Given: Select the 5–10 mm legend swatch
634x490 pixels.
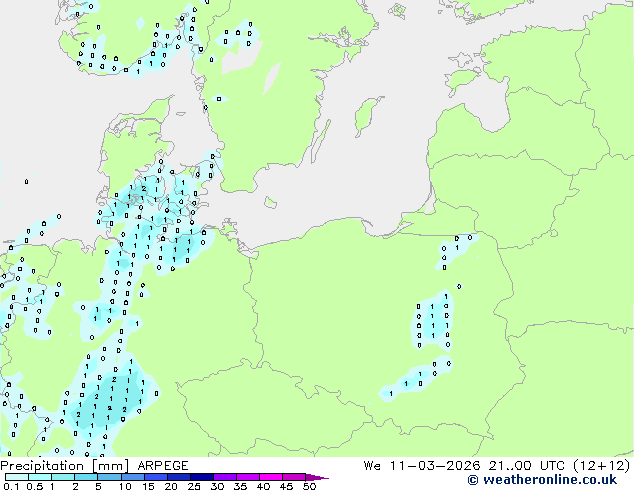Looking at the screenshot, I should coord(109,477).
